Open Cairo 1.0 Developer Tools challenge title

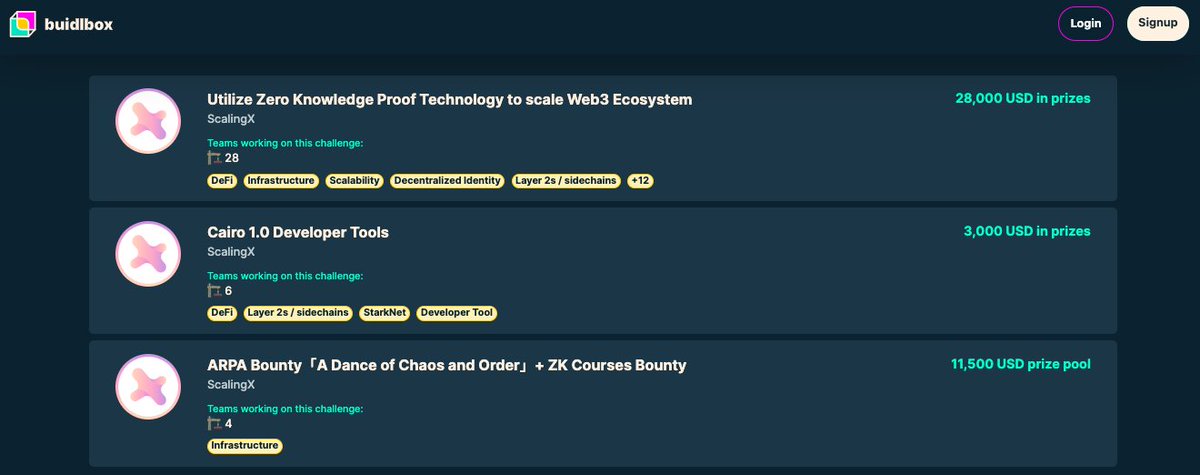(x=298, y=232)
